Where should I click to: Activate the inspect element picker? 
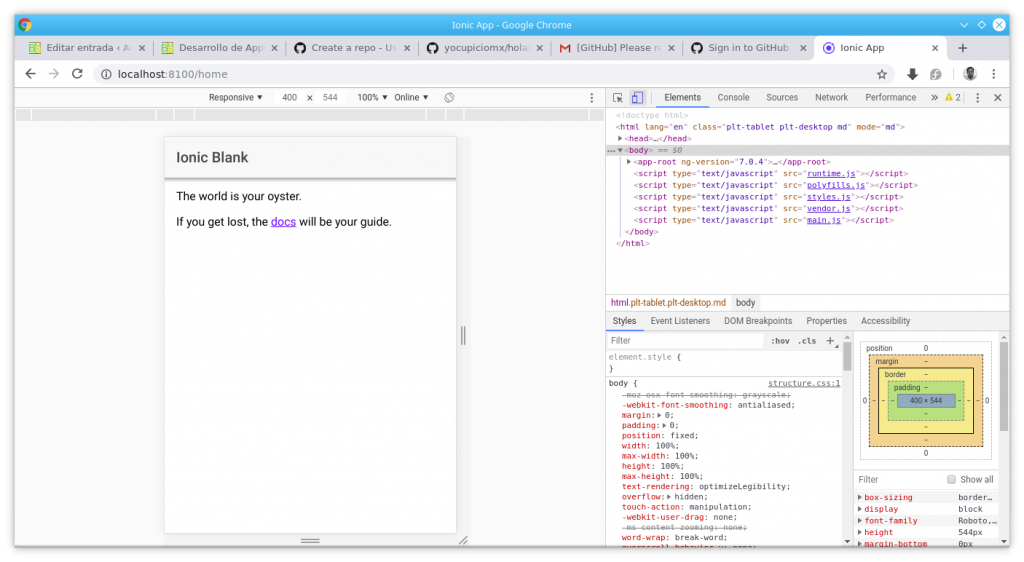pyautogui.click(x=618, y=98)
